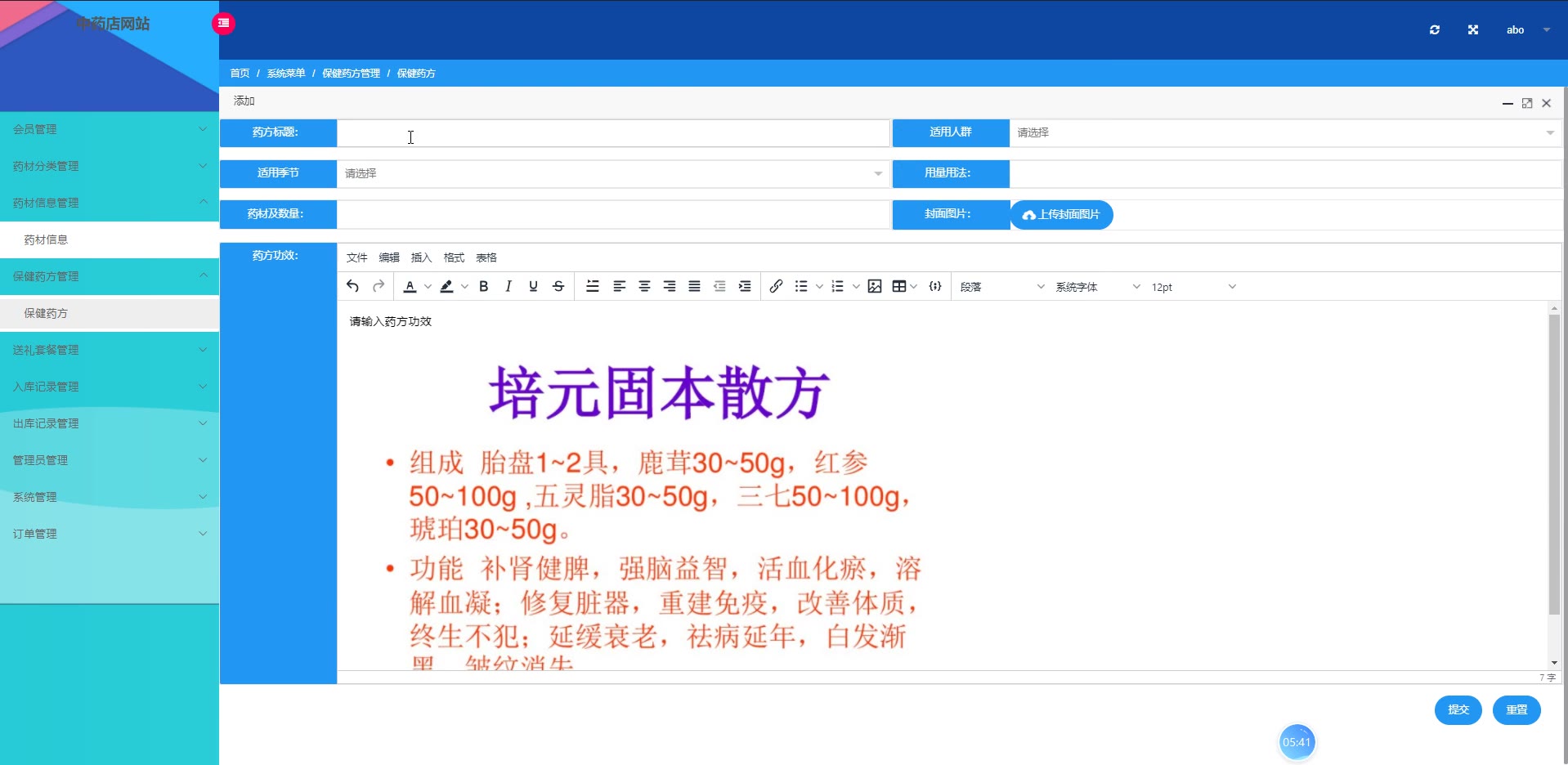The width and height of the screenshot is (1568, 765).
Task: Apply the current text color
Action: (410, 286)
